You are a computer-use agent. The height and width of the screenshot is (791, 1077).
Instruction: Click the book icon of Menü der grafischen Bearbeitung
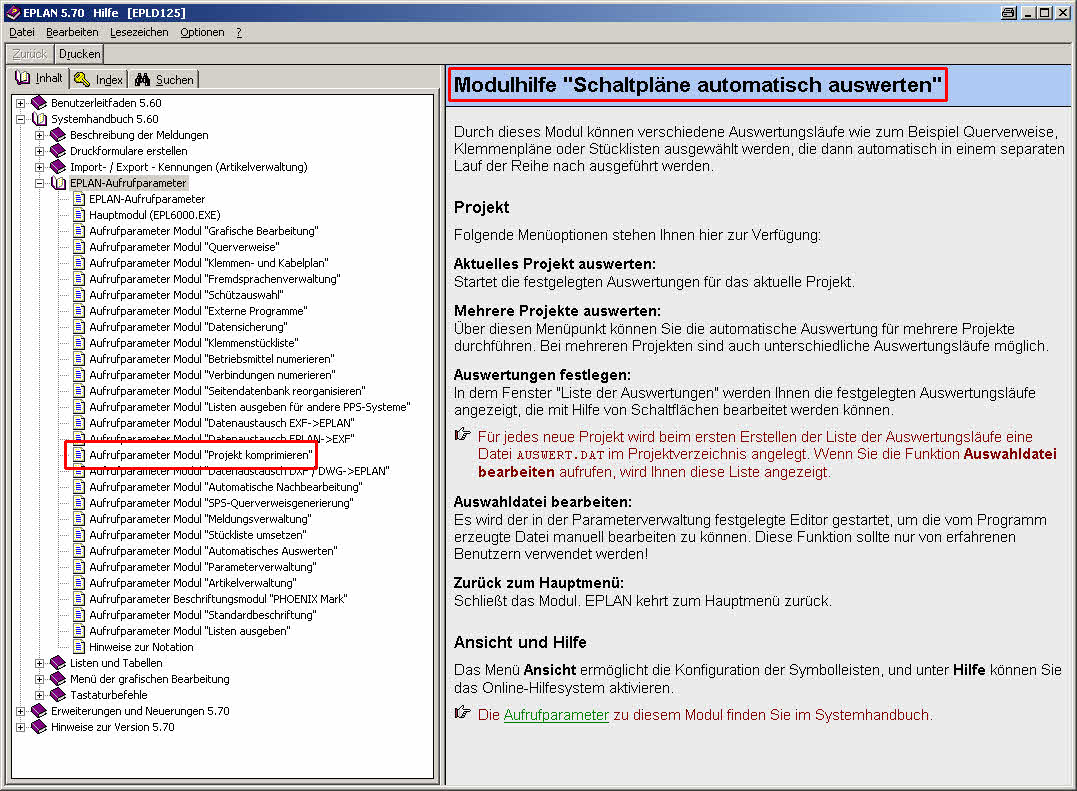coord(58,679)
